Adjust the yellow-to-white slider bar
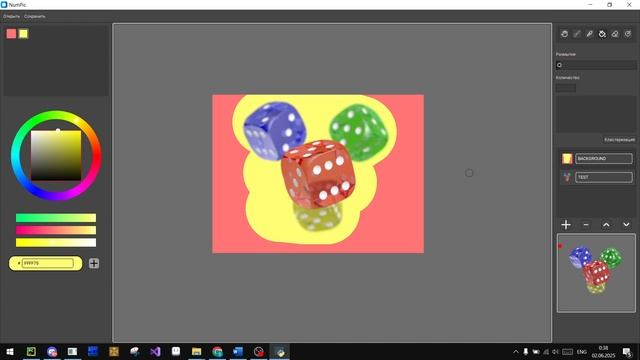The image size is (640, 360). tap(56, 243)
